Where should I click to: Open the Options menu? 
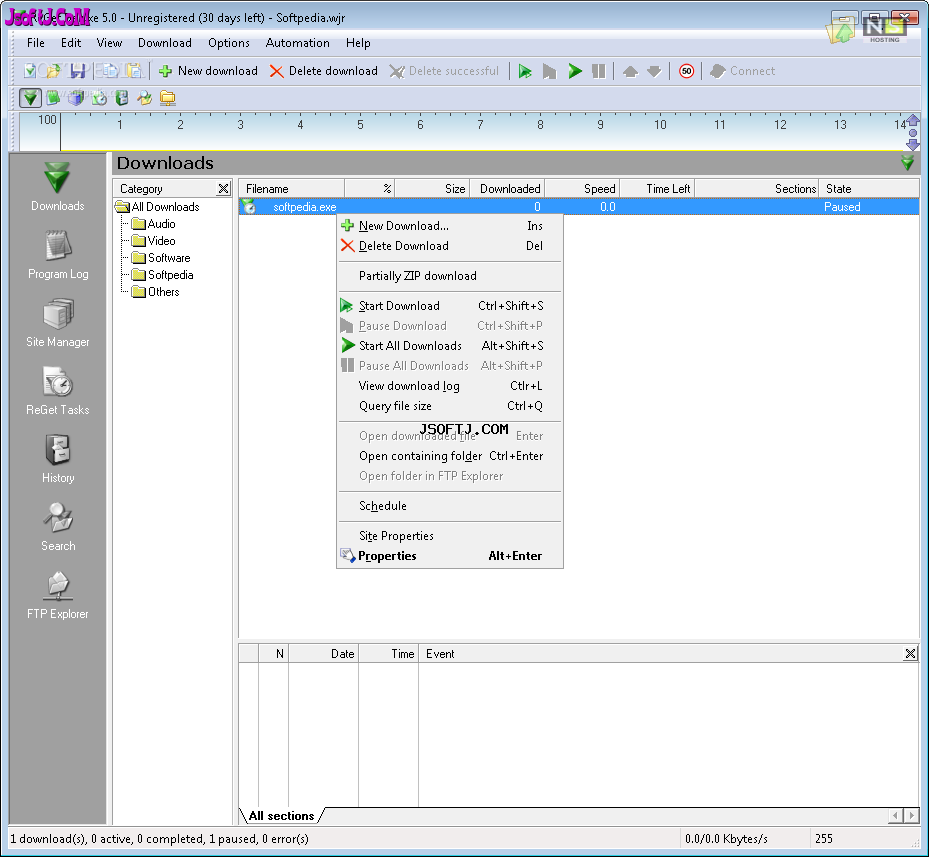(229, 43)
